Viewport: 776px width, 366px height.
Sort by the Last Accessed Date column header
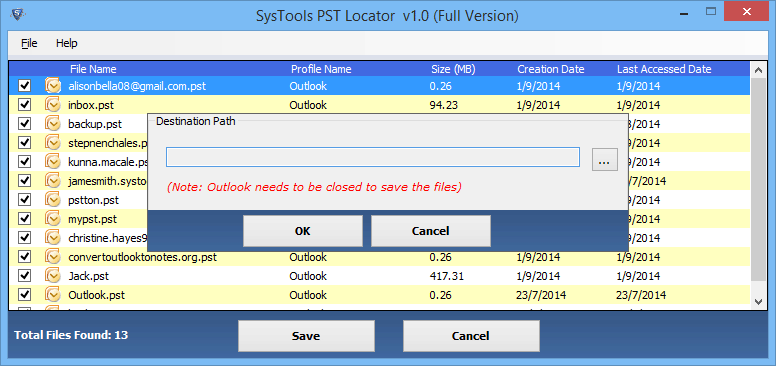pos(664,69)
